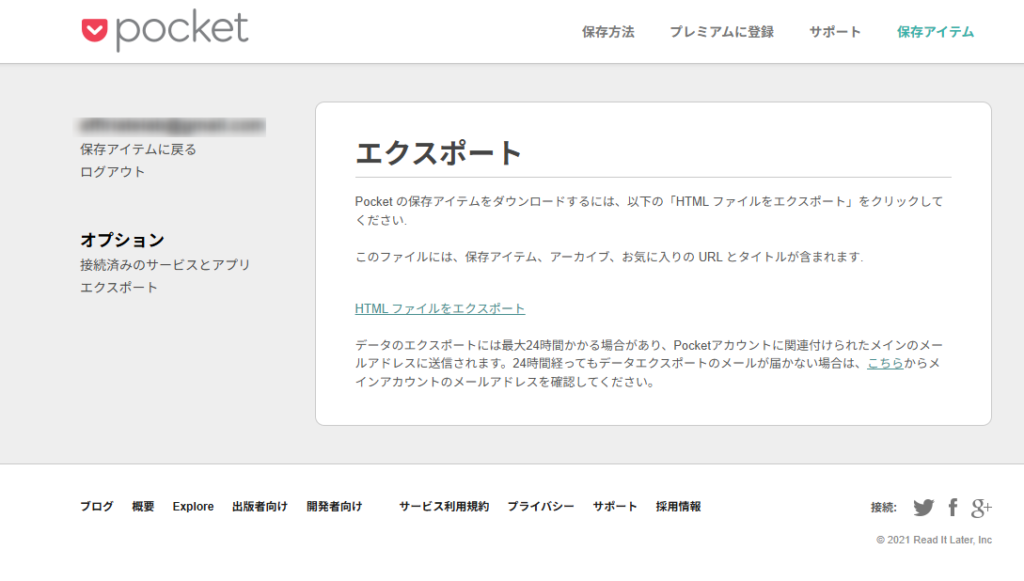Open 概要 in the footer
This screenshot has height=581, width=1024.
point(143,507)
